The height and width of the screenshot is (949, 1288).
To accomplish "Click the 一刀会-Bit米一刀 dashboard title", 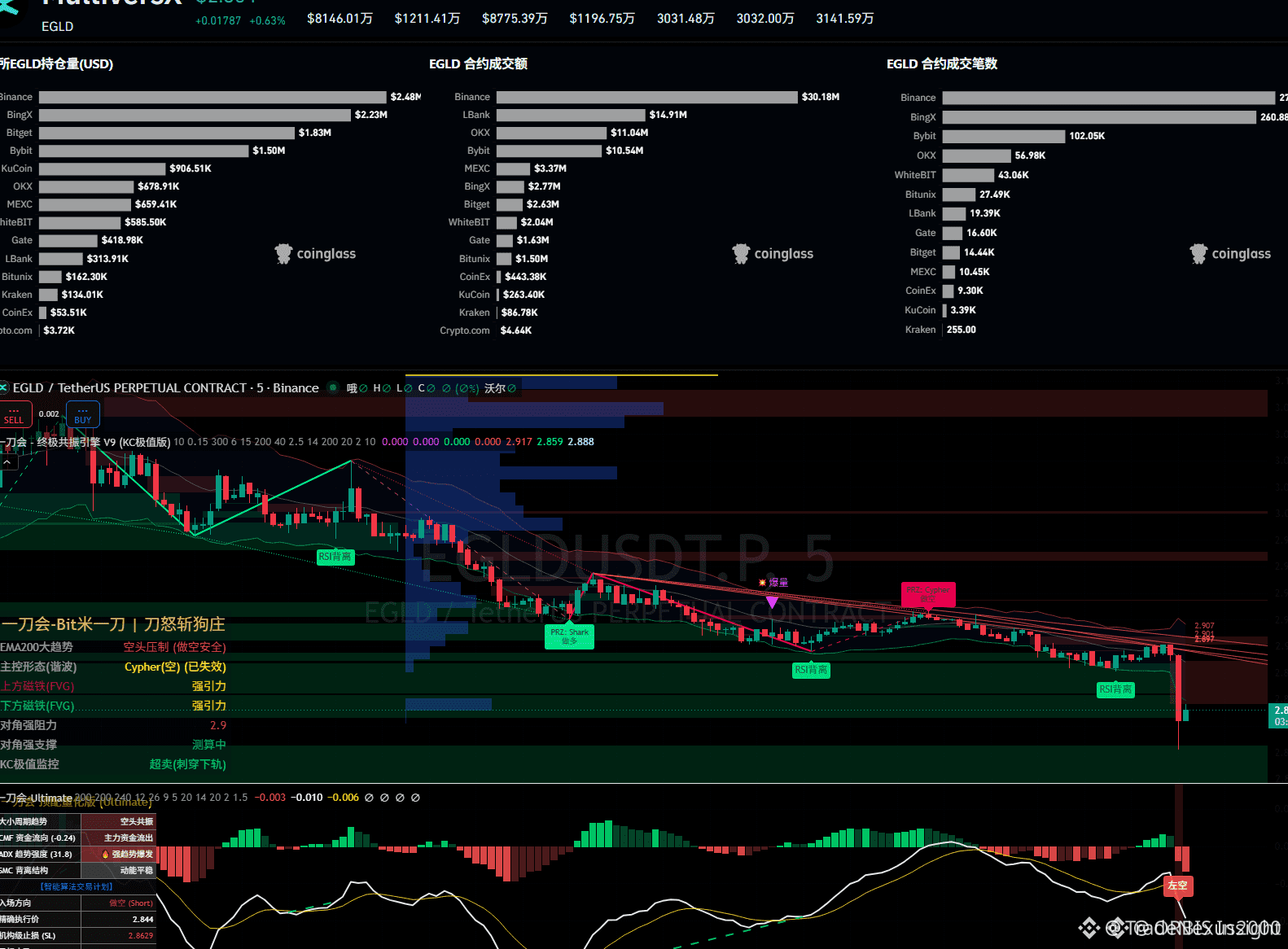I will click(113, 624).
